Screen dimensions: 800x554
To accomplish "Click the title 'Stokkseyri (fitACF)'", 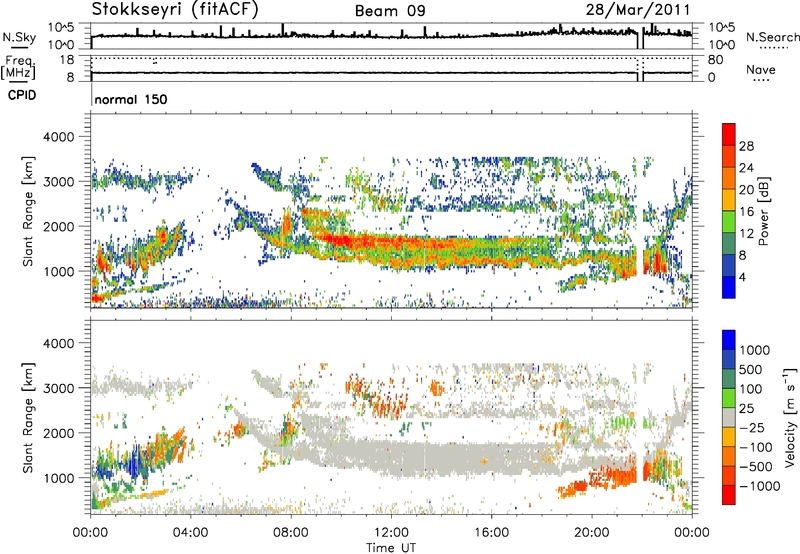I will 175,9.
